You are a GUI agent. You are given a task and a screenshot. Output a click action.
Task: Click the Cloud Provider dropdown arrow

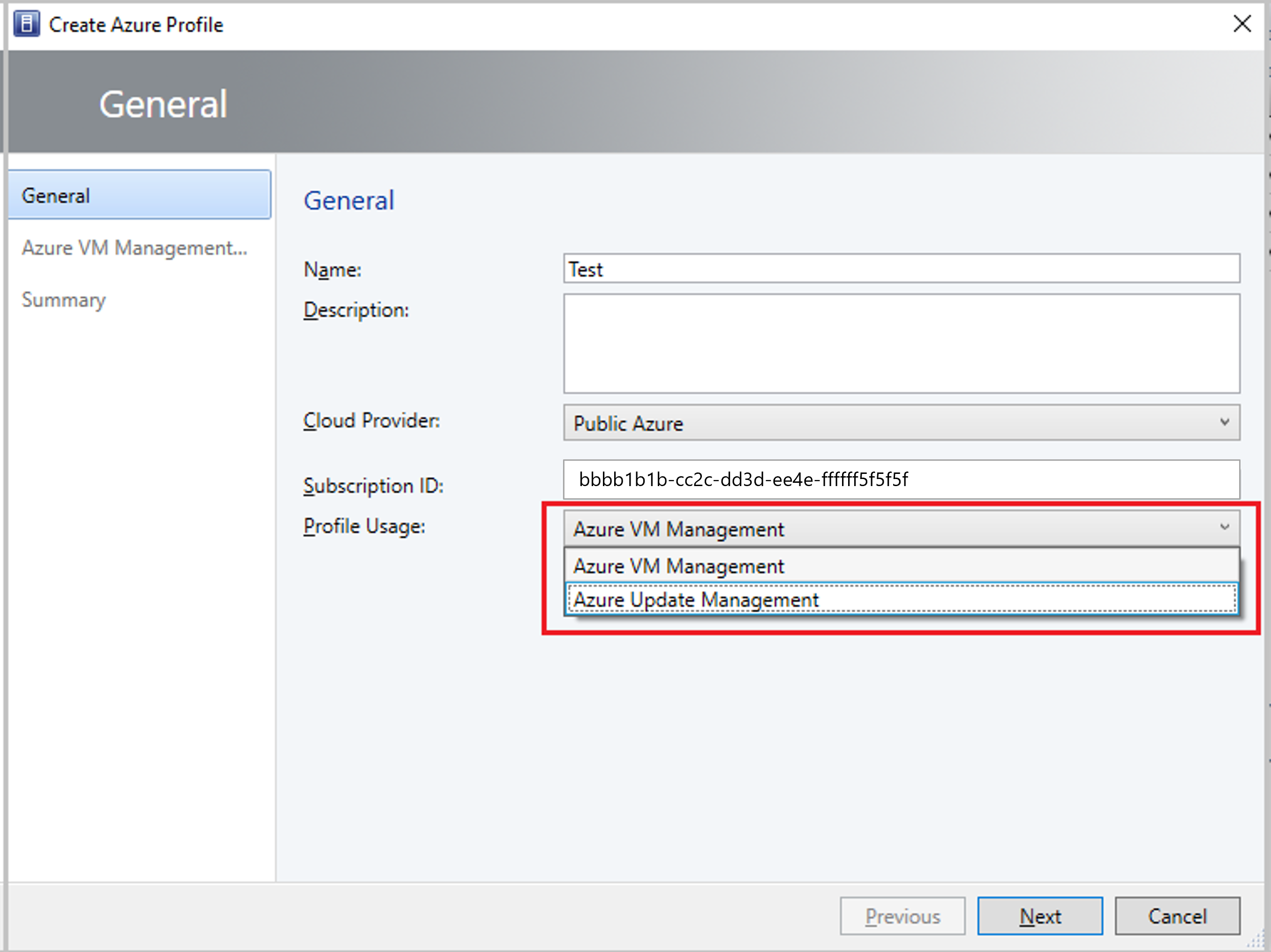coord(1225,422)
